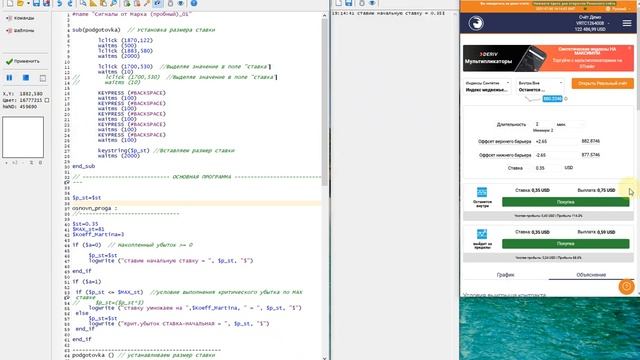Viewport: 640px width, 360px height.
Task: Click the white pixel preview box in left panel
Action: 23,137
